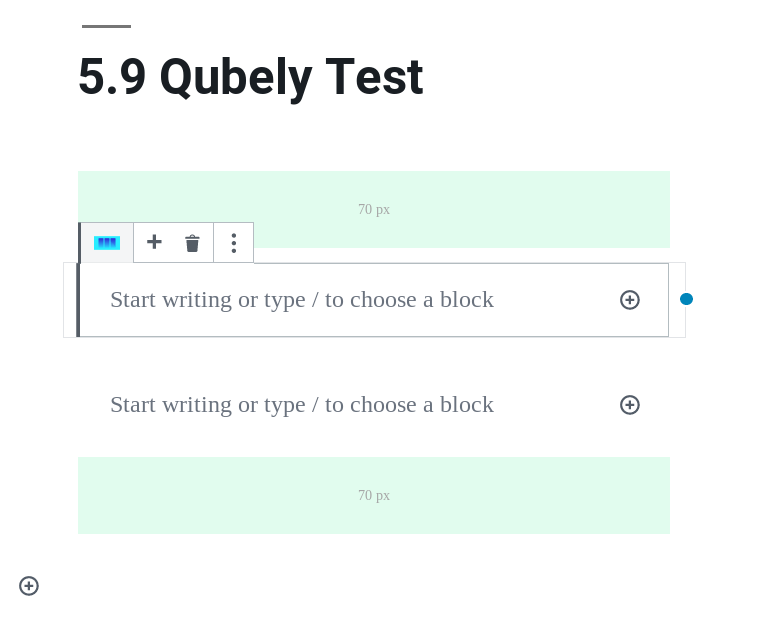The width and height of the screenshot is (775, 619).
Task: Open the three-dot more options menu
Action: tap(233, 243)
